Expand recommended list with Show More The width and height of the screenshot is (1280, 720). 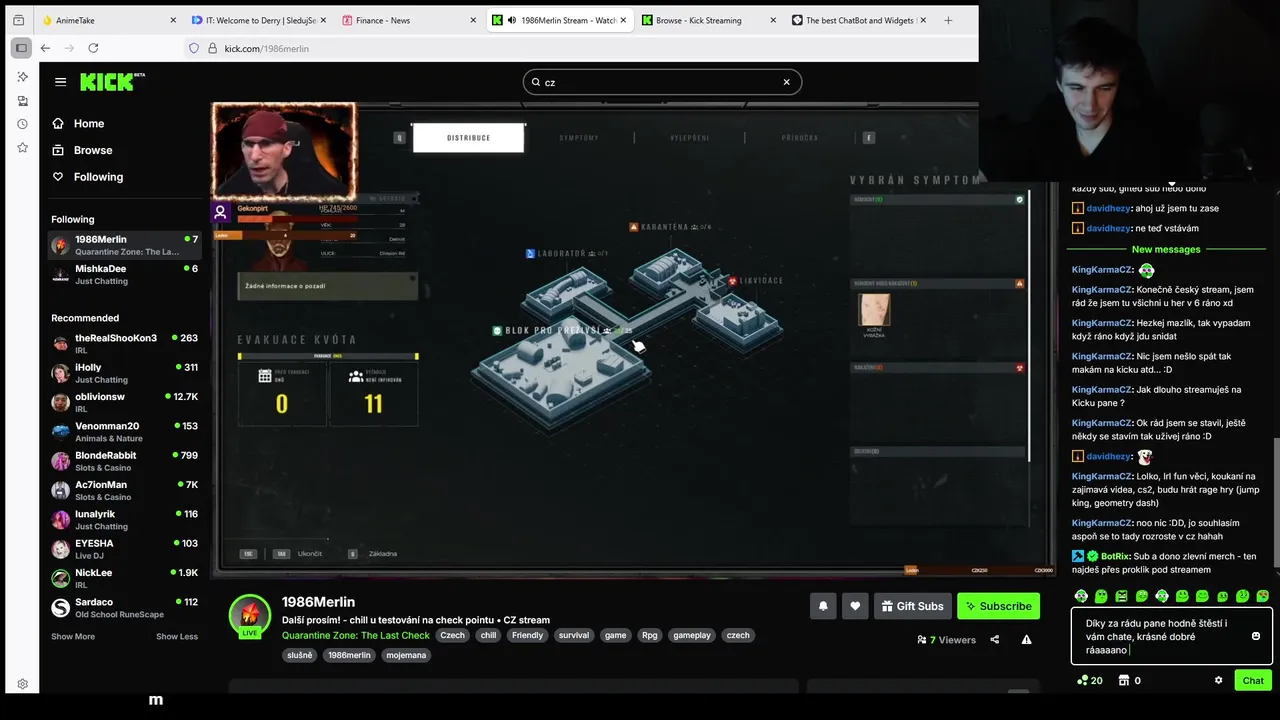[73, 636]
